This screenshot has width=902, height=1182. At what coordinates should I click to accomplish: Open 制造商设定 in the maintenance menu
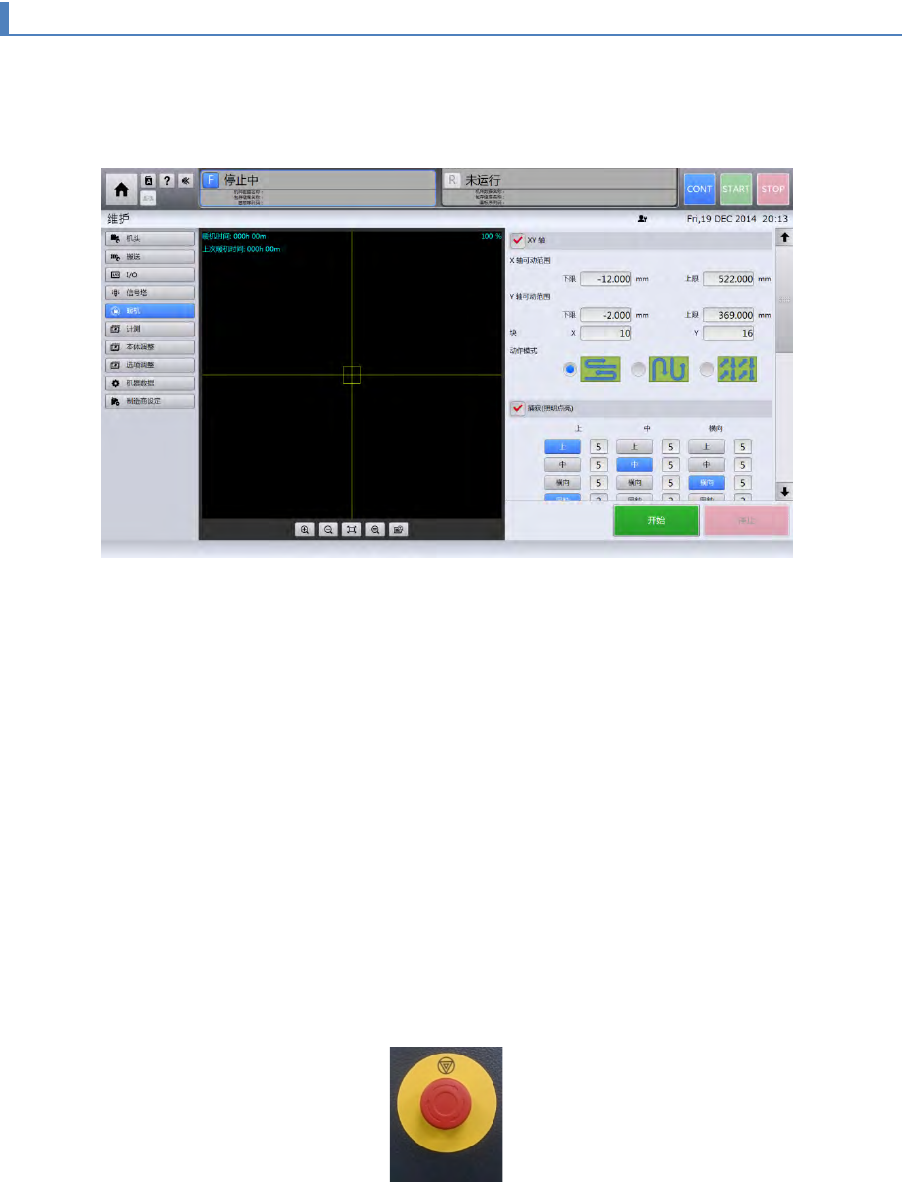coord(150,401)
